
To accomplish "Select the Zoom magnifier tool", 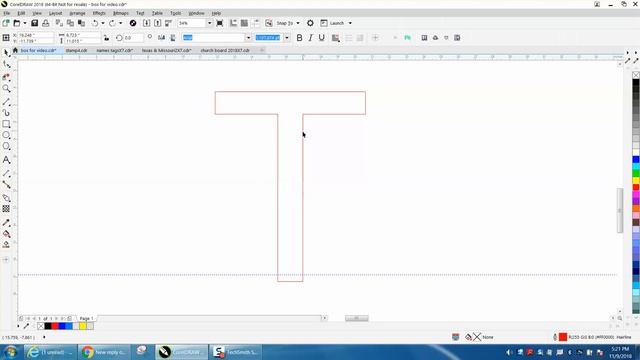I will tap(7, 89).
